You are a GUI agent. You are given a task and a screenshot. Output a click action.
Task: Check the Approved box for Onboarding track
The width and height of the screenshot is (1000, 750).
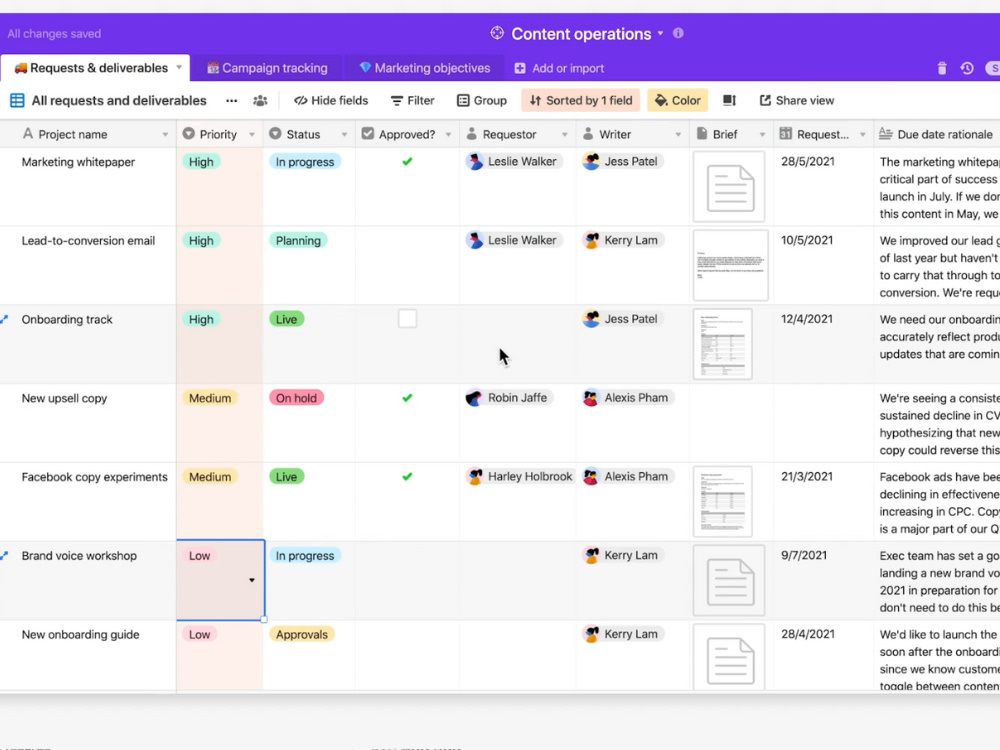(x=407, y=318)
